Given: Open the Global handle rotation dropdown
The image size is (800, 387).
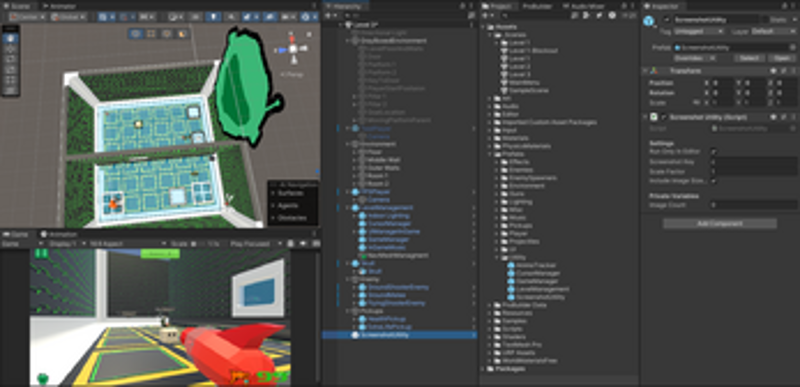Looking at the screenshot, I should coord(70,17).
